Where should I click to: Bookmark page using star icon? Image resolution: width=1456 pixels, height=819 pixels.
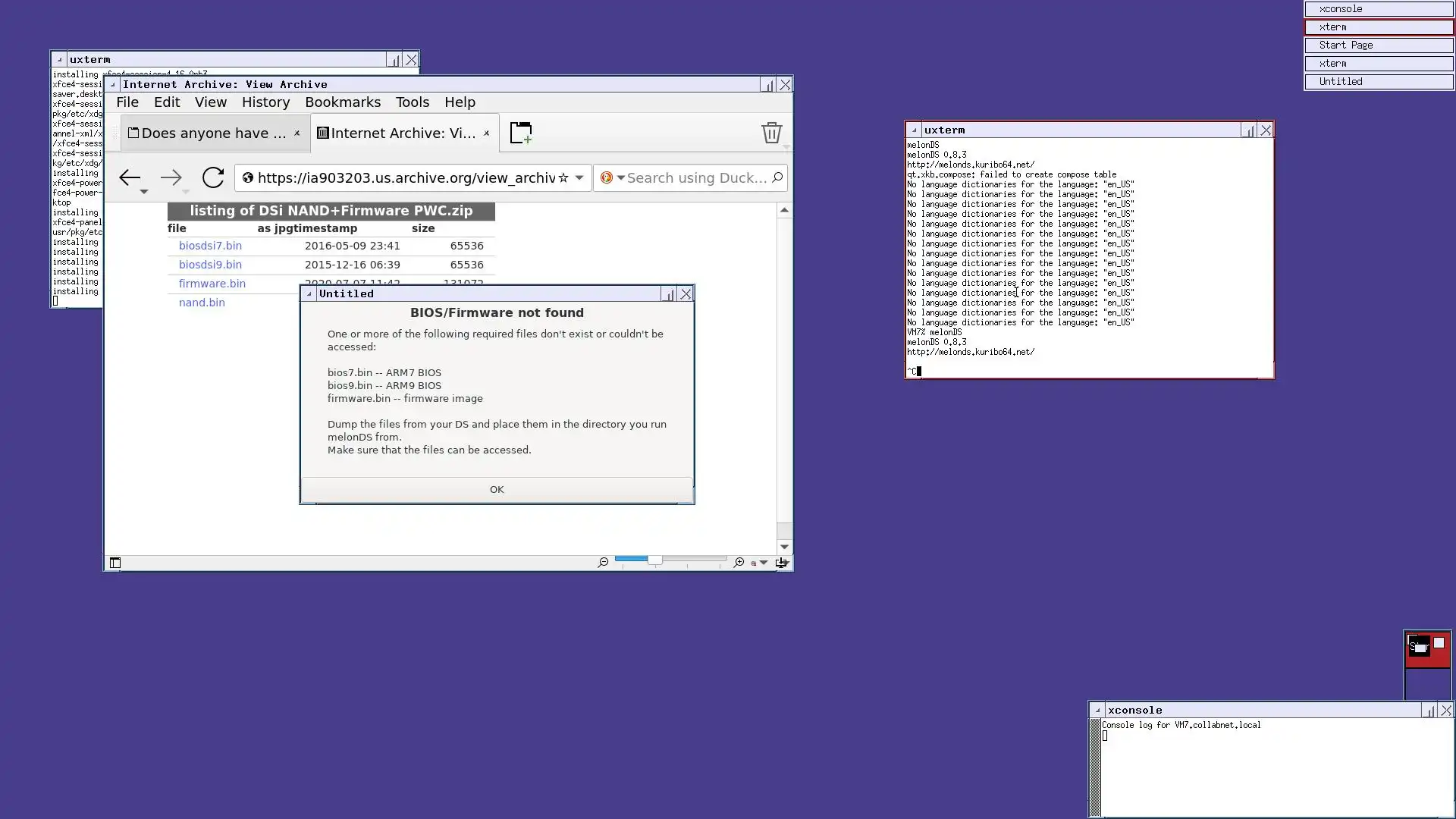pos(563,177)
